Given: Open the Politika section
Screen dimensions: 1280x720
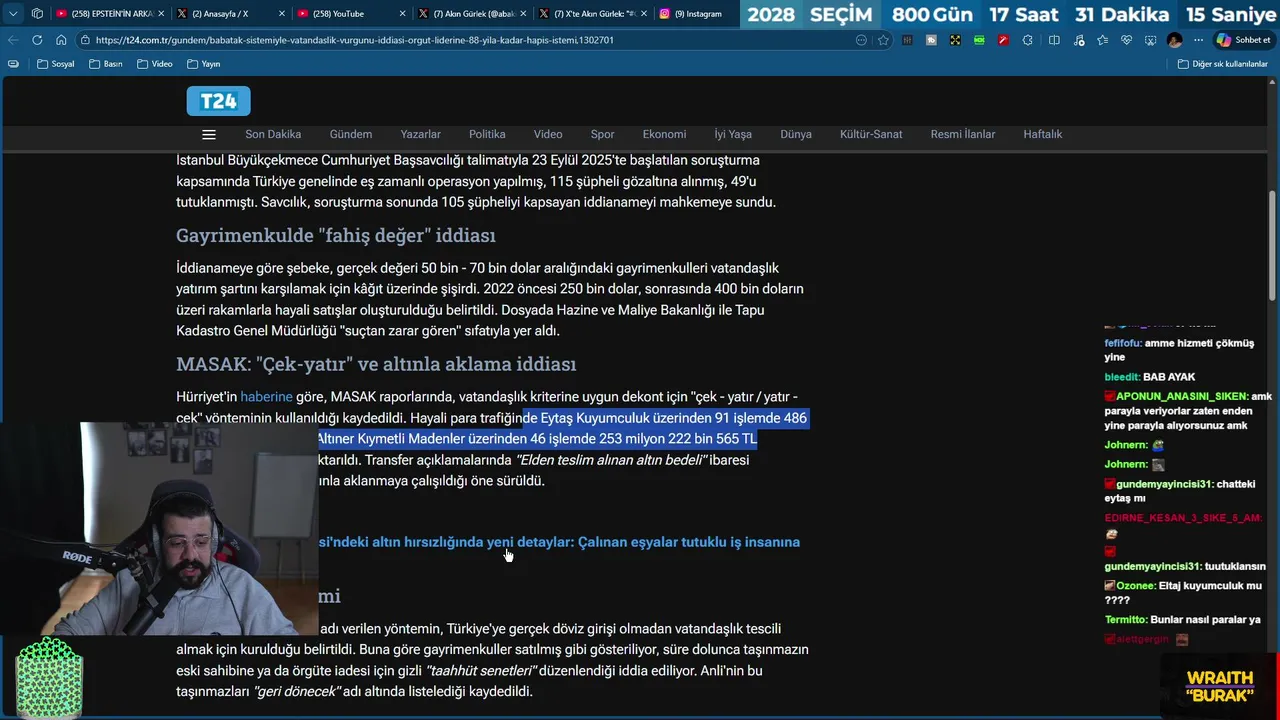Looking at the screenshot, I should (487, 134).
